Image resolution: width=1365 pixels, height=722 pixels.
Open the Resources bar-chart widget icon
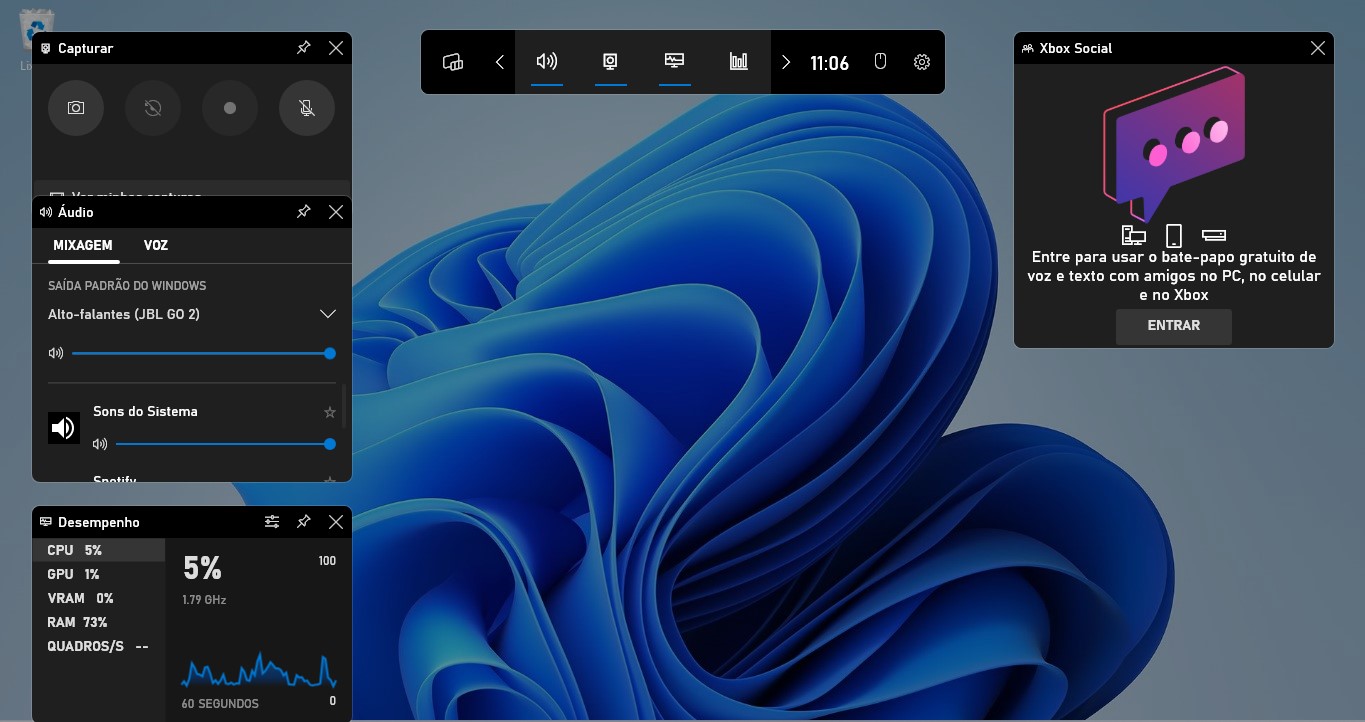(738, 61)
